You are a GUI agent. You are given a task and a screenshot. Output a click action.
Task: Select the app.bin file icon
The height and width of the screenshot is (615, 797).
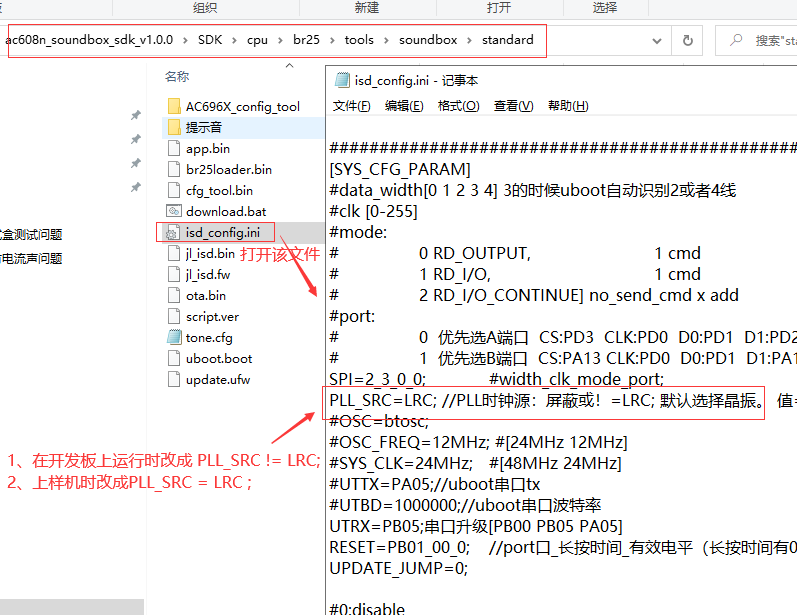pos(174,148)
